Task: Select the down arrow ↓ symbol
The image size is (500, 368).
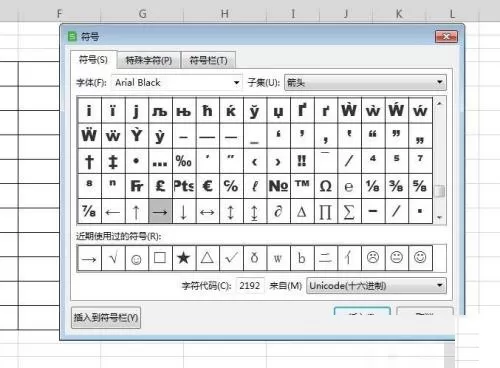Action: pyautogui.click(x=184, y=211)
